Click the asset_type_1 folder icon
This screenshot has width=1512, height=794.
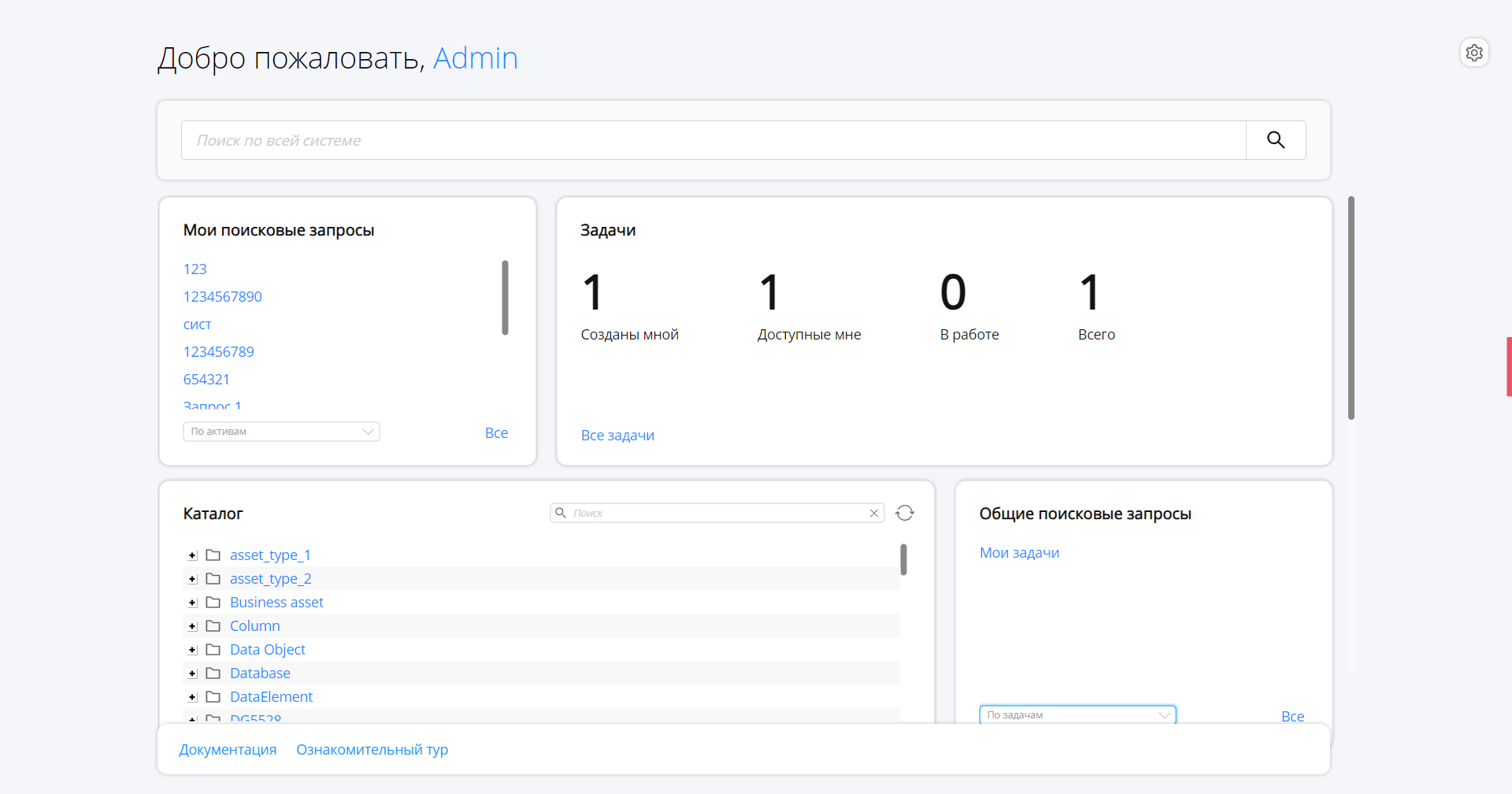point(213,555)
